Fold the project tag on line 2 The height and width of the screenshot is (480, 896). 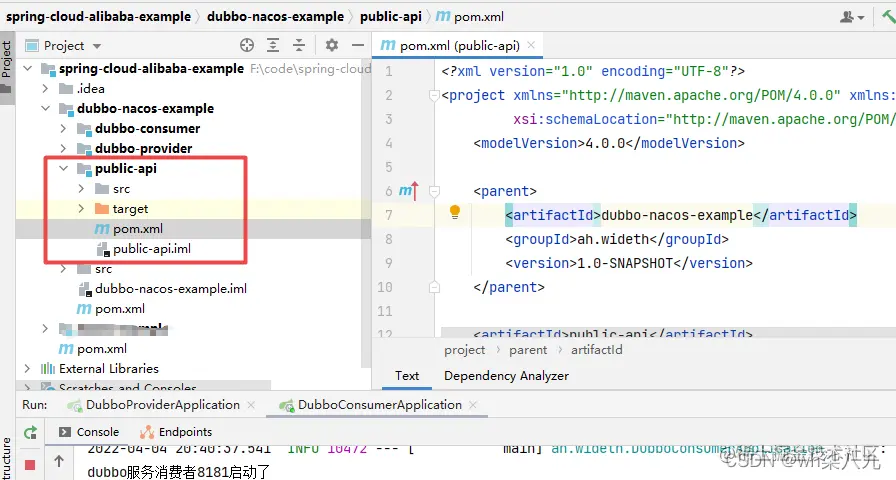[x=434, y=95]
